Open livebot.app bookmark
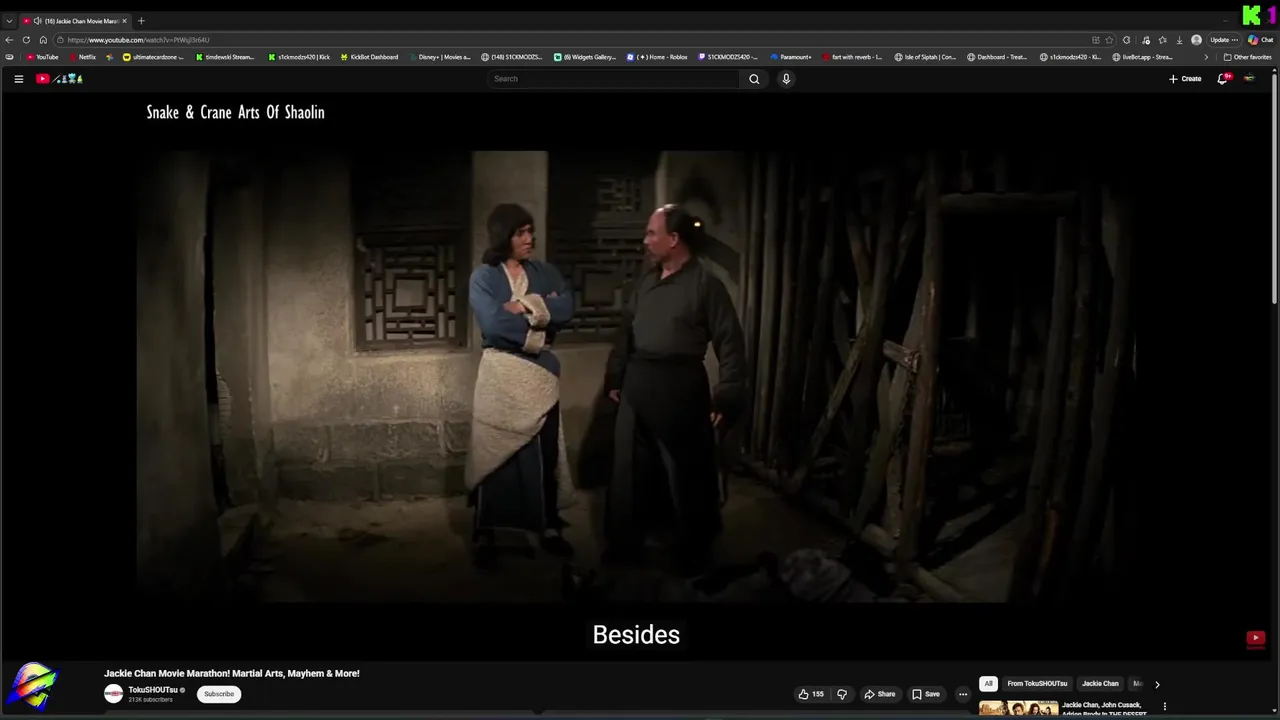The image size is (1280, 720). tap(1141, 57)
